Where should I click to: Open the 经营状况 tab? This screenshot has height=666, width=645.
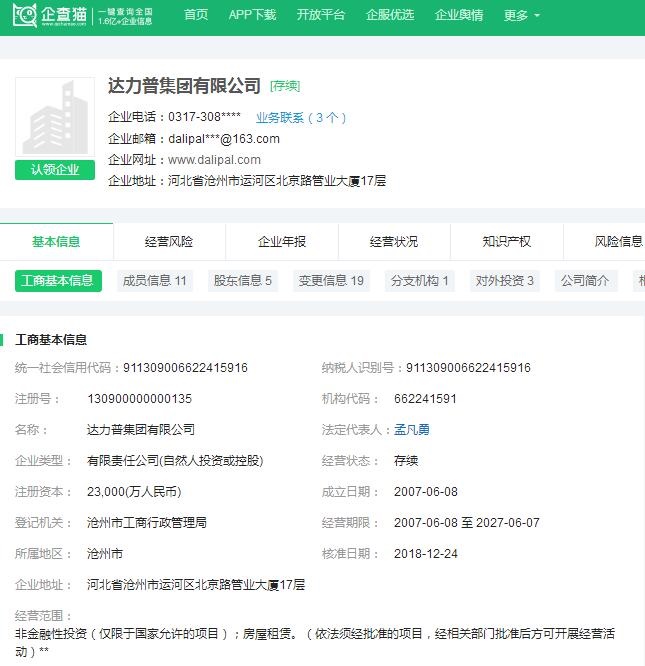[394, 242]
